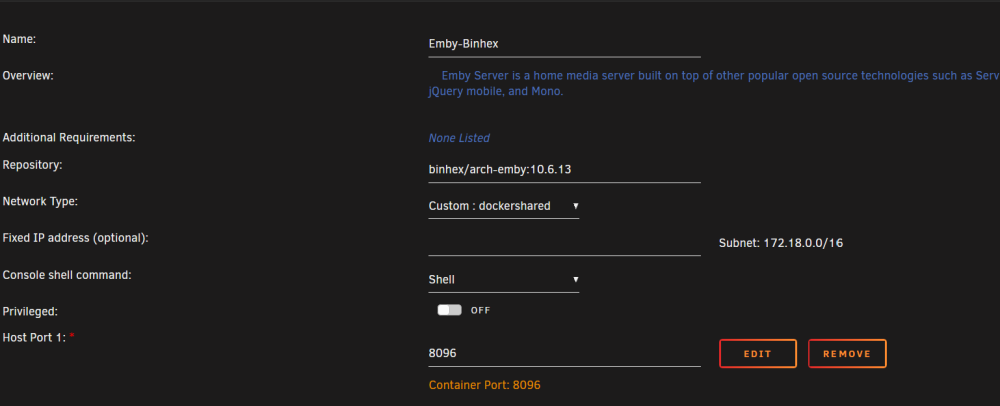Open the Console shell command dropdown
The height and width of the screenshot is (406, 1000).
[504, 279]
